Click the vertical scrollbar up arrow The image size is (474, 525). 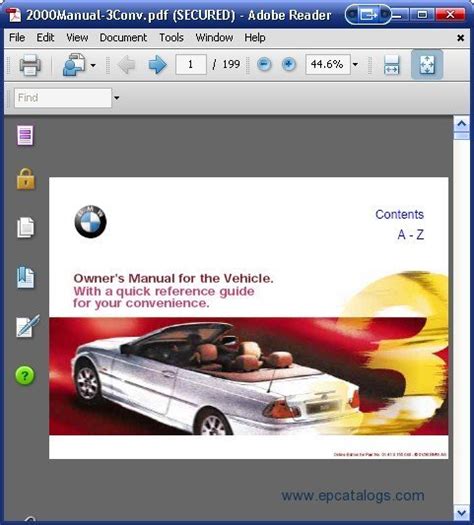click(x=462, y=124)
